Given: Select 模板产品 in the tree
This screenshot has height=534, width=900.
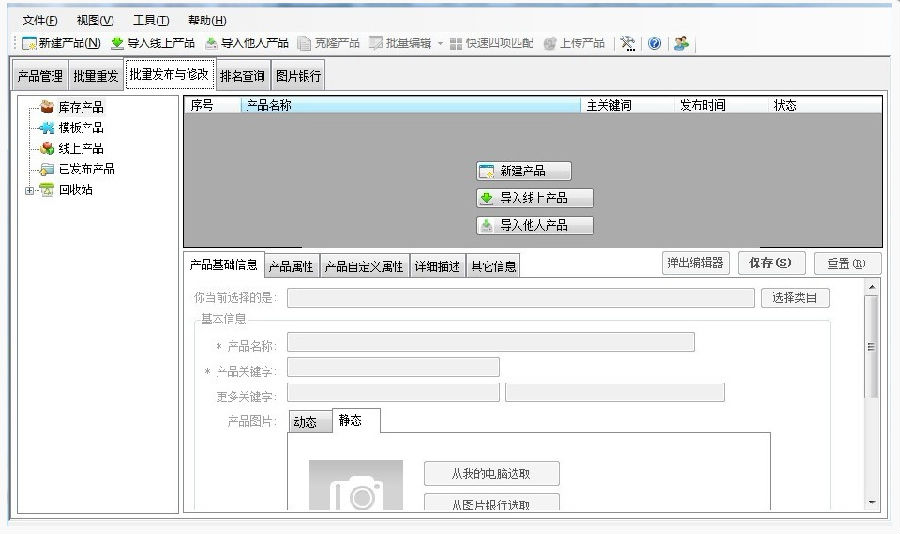Looking at the screenshot, I should (81, 127).
